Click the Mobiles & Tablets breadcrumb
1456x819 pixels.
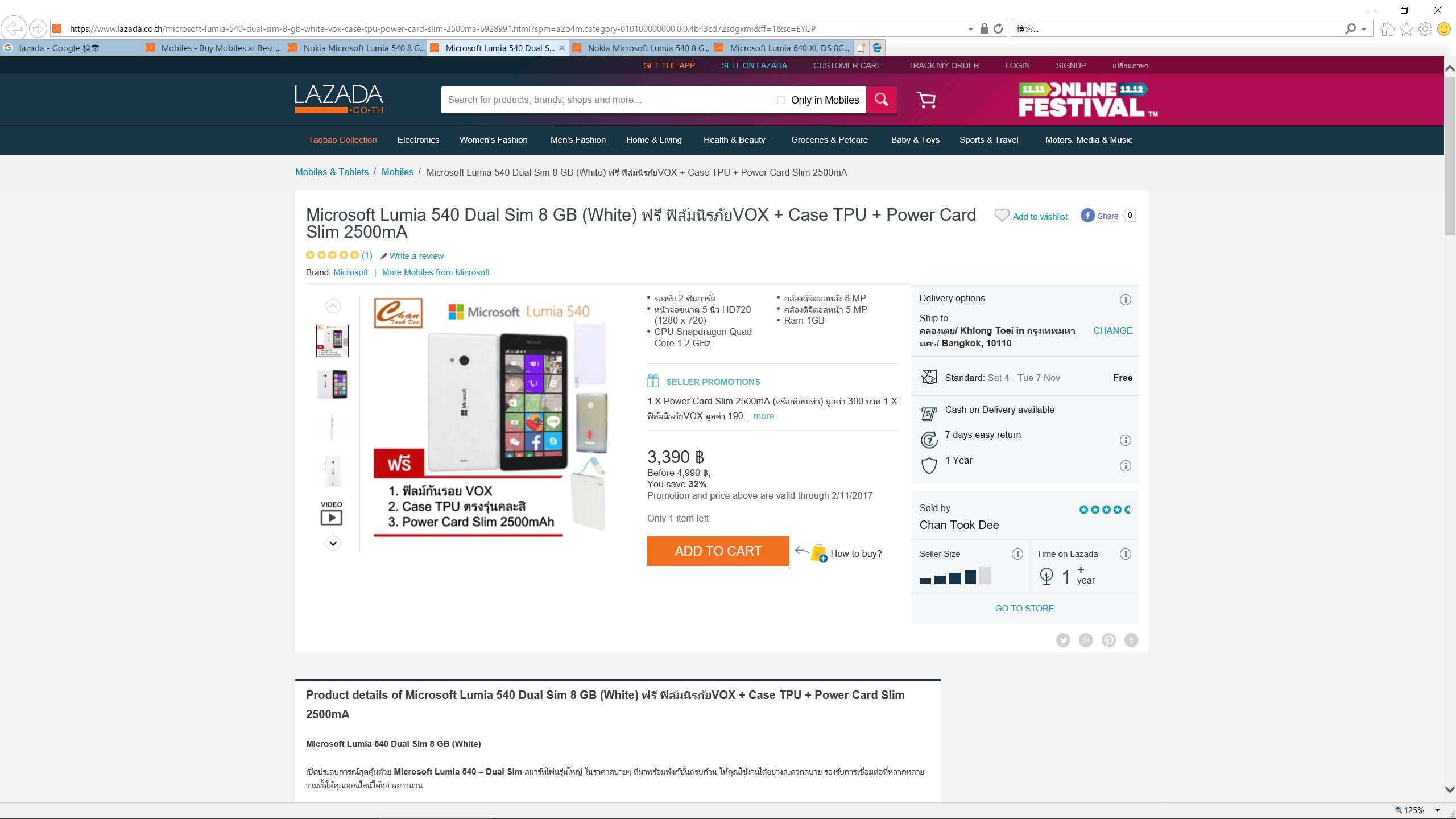(x=332, y=172)
